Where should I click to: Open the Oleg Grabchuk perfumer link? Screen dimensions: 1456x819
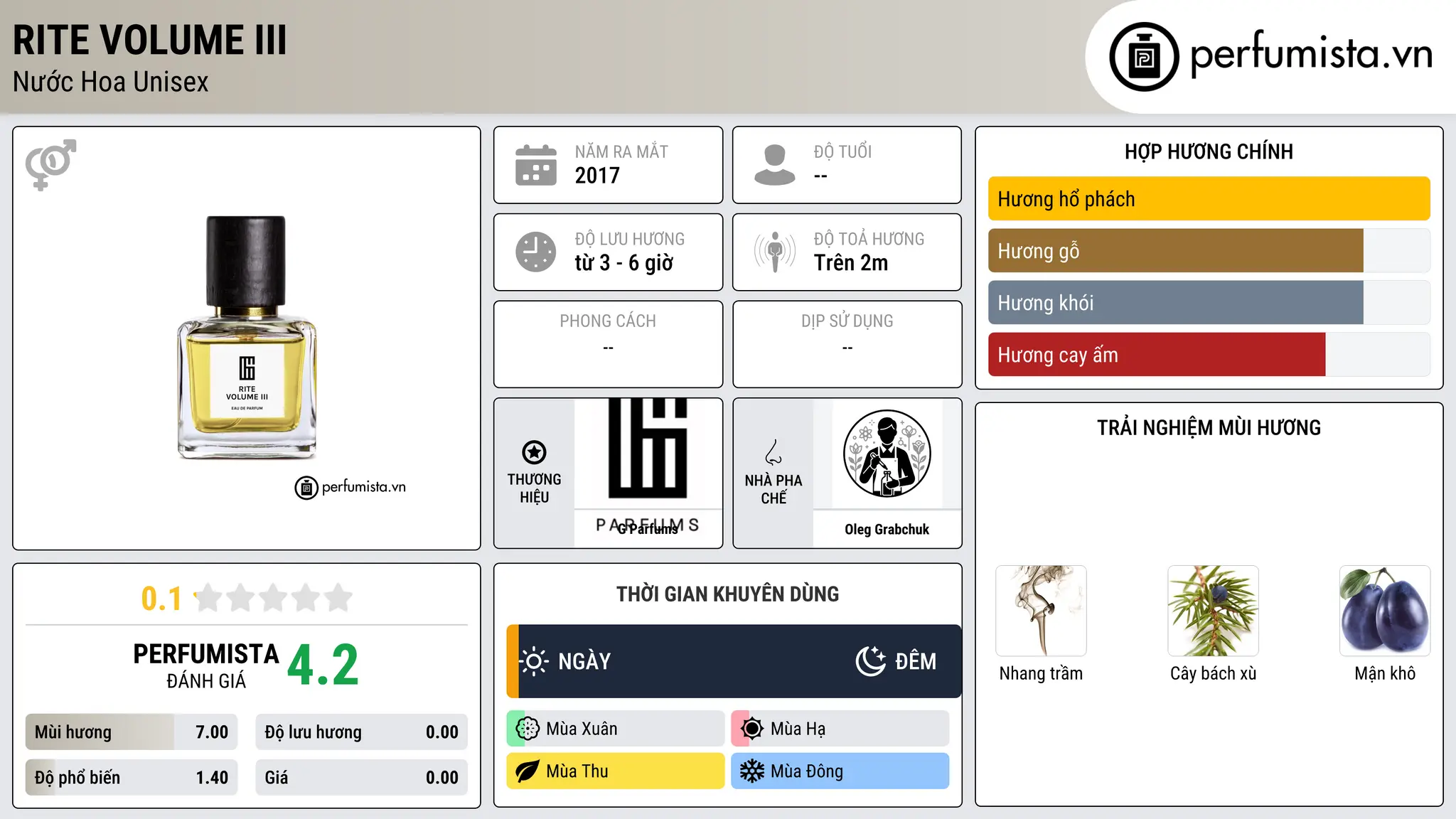pyautogui.click(x=887, y=530)
